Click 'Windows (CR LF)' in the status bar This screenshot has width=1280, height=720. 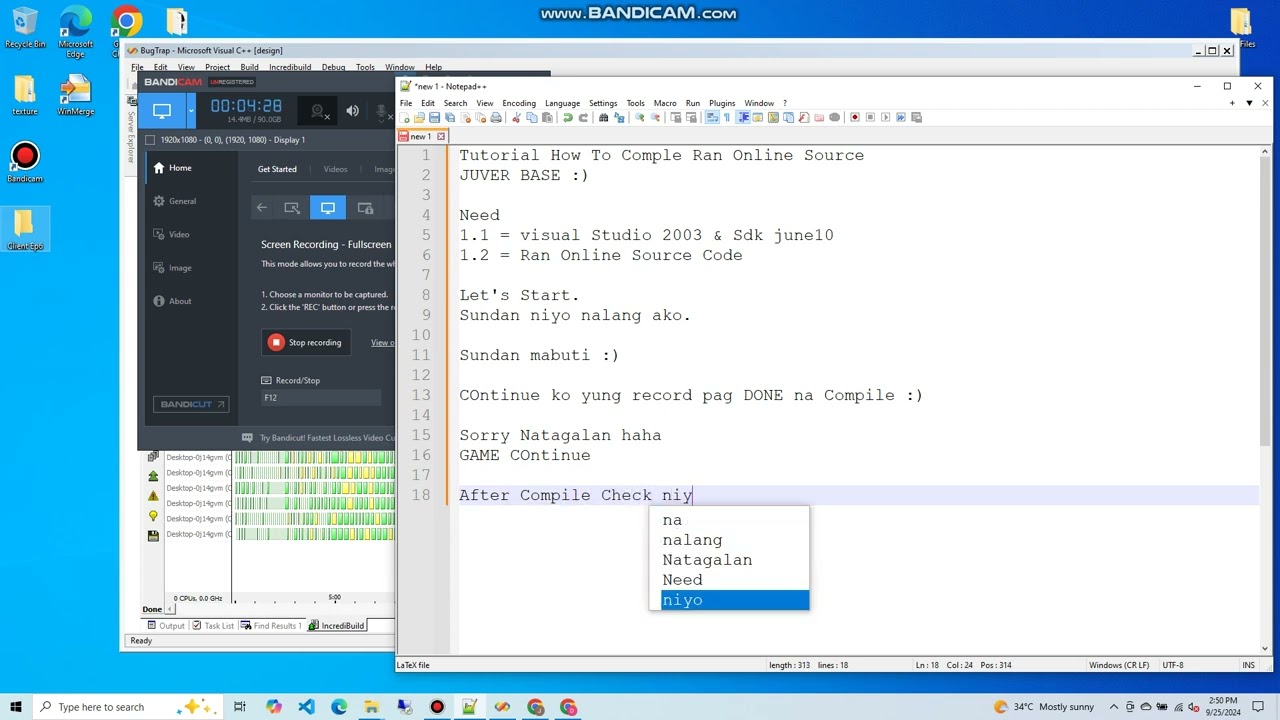(x=1118, y=665)
